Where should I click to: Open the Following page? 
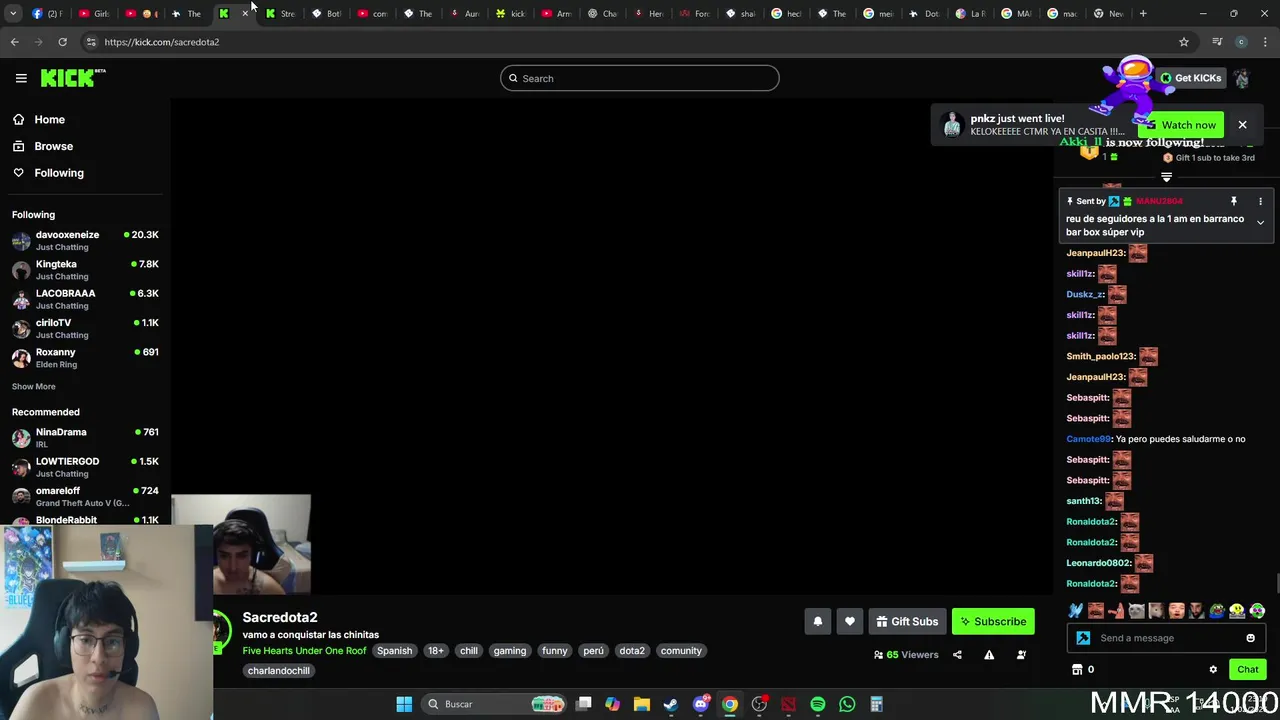click(x=59, y=173)
